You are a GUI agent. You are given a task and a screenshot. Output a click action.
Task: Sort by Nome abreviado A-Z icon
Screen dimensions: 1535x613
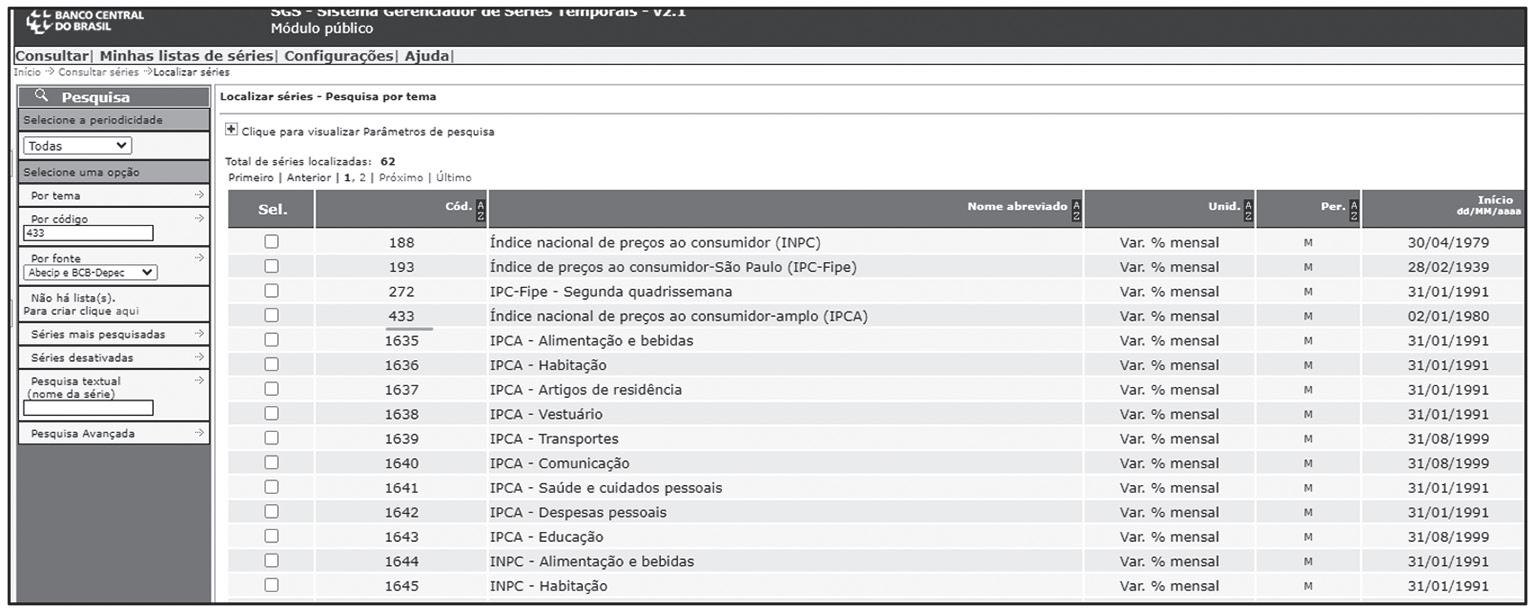pyautogui.click(x=1076, y=209)
